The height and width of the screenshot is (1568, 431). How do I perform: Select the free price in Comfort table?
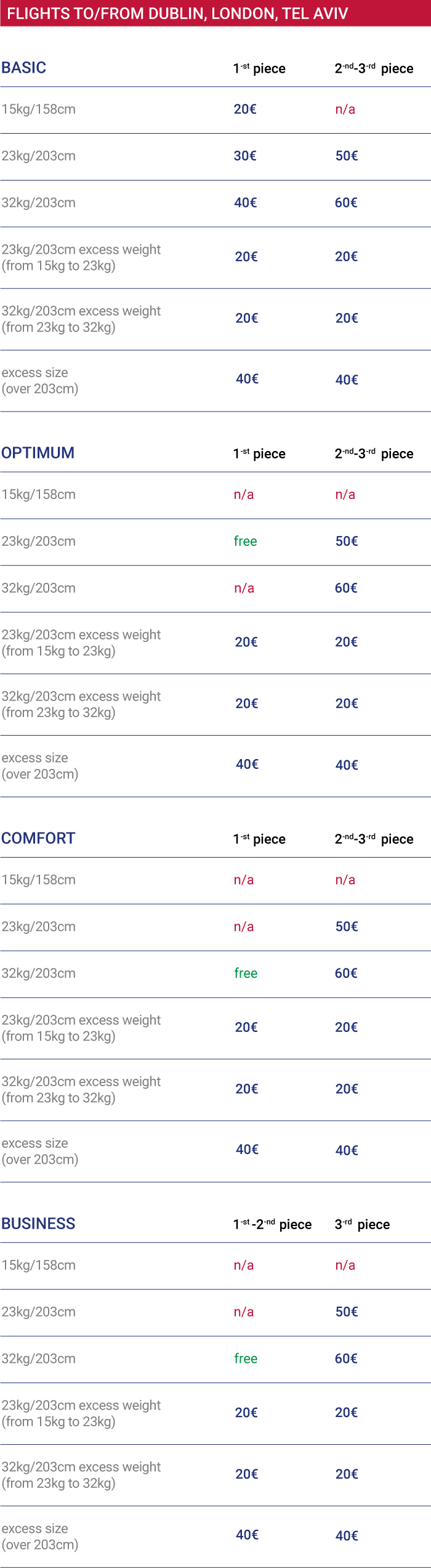[x=246, y=973]
